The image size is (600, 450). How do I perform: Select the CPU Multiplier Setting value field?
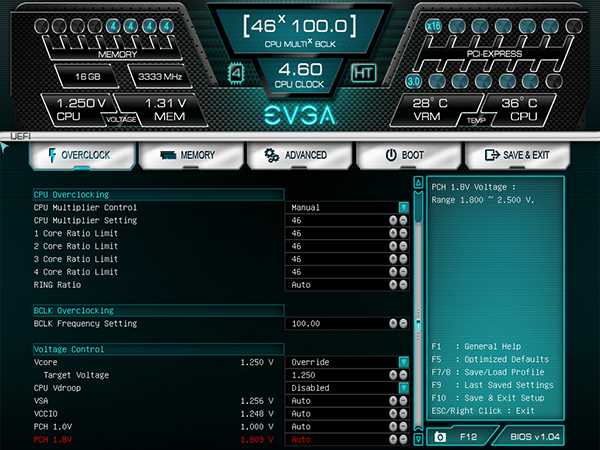point(347,220)
